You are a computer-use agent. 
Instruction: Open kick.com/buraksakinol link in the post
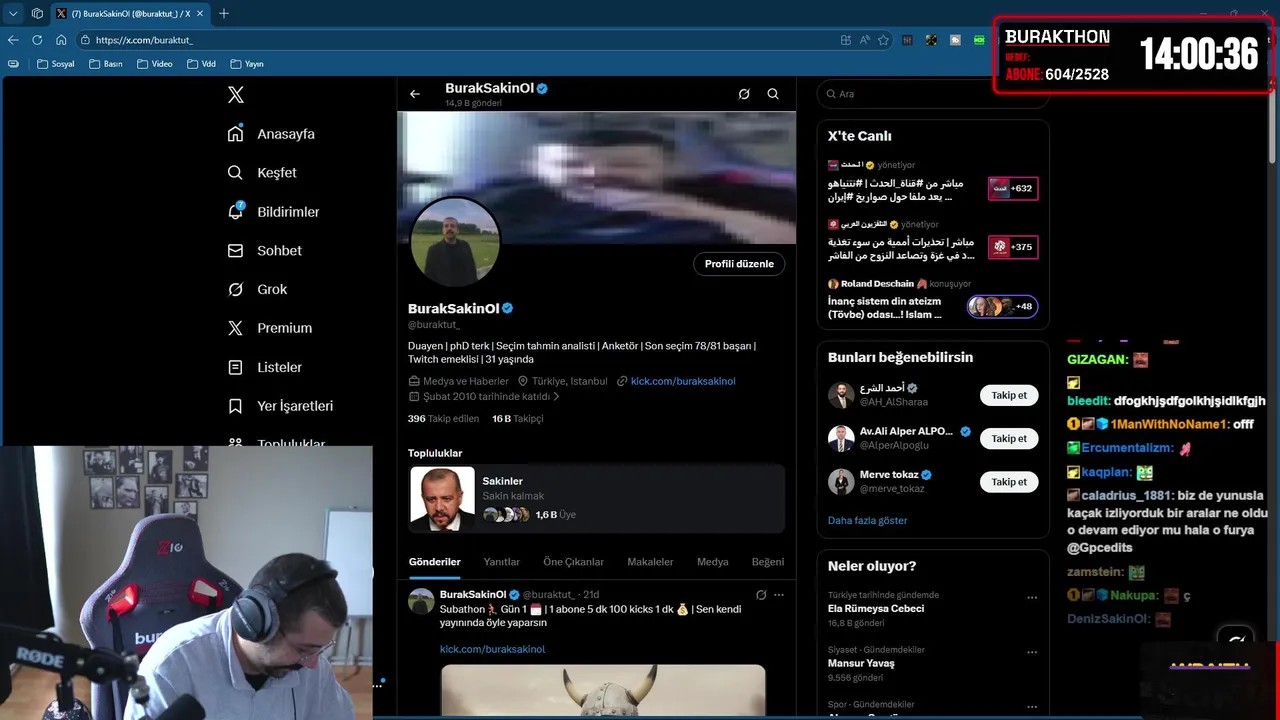click(x=493, y=649)
